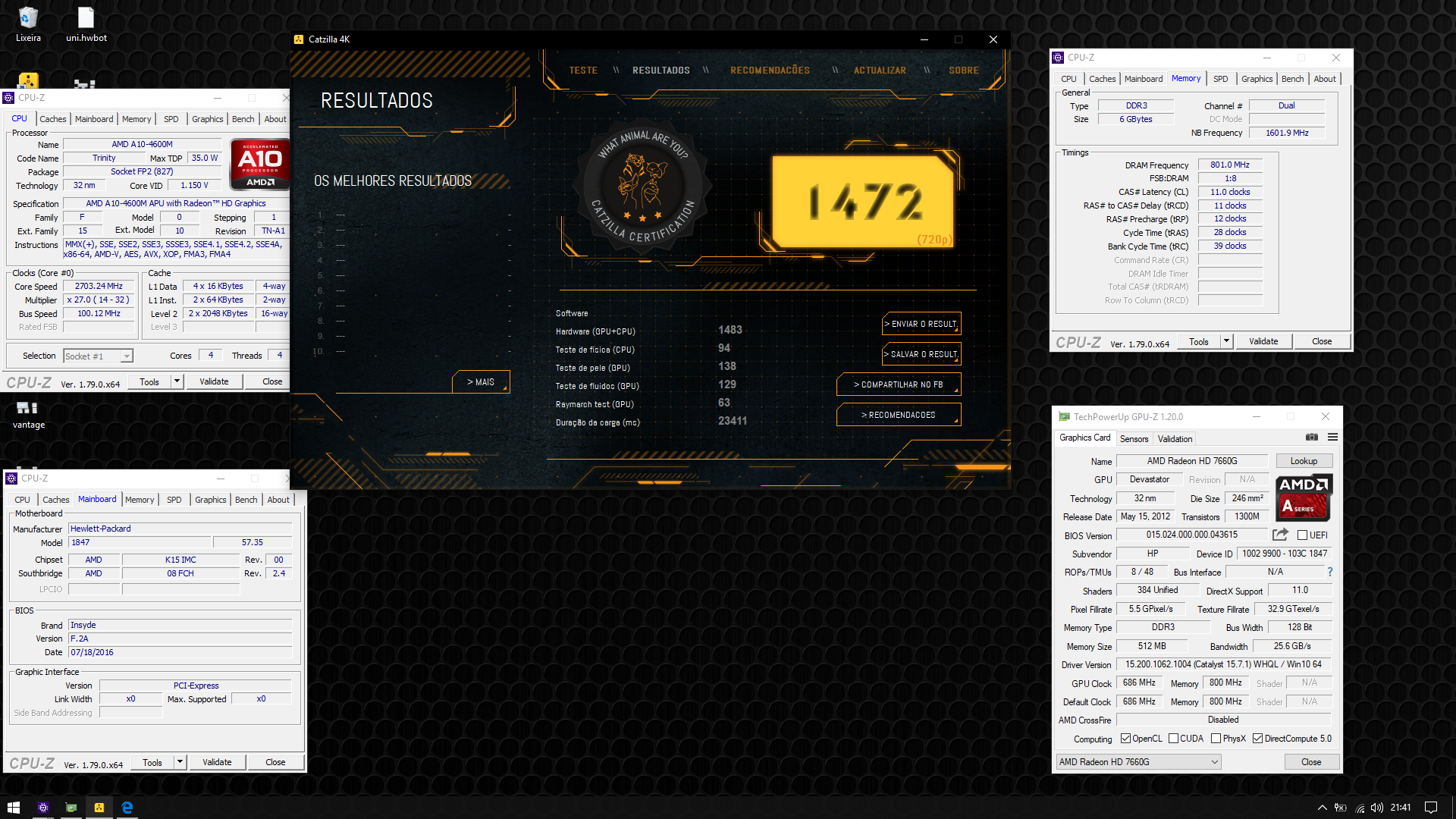Open Microsoft Edge from the taskbar
The width and height of the screenshot is (1456, 819).
point(127,808)
